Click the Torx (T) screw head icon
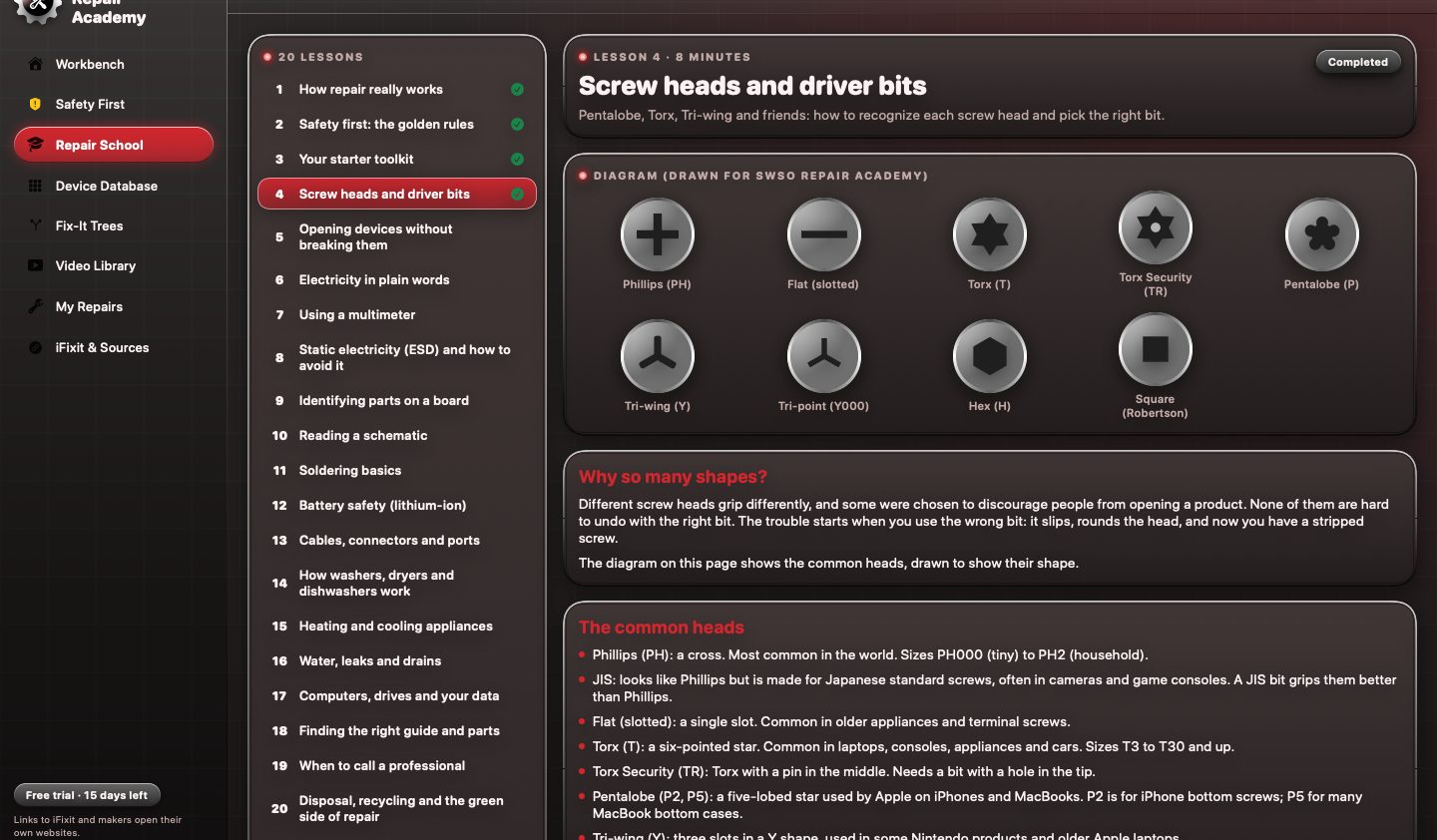 989,234
